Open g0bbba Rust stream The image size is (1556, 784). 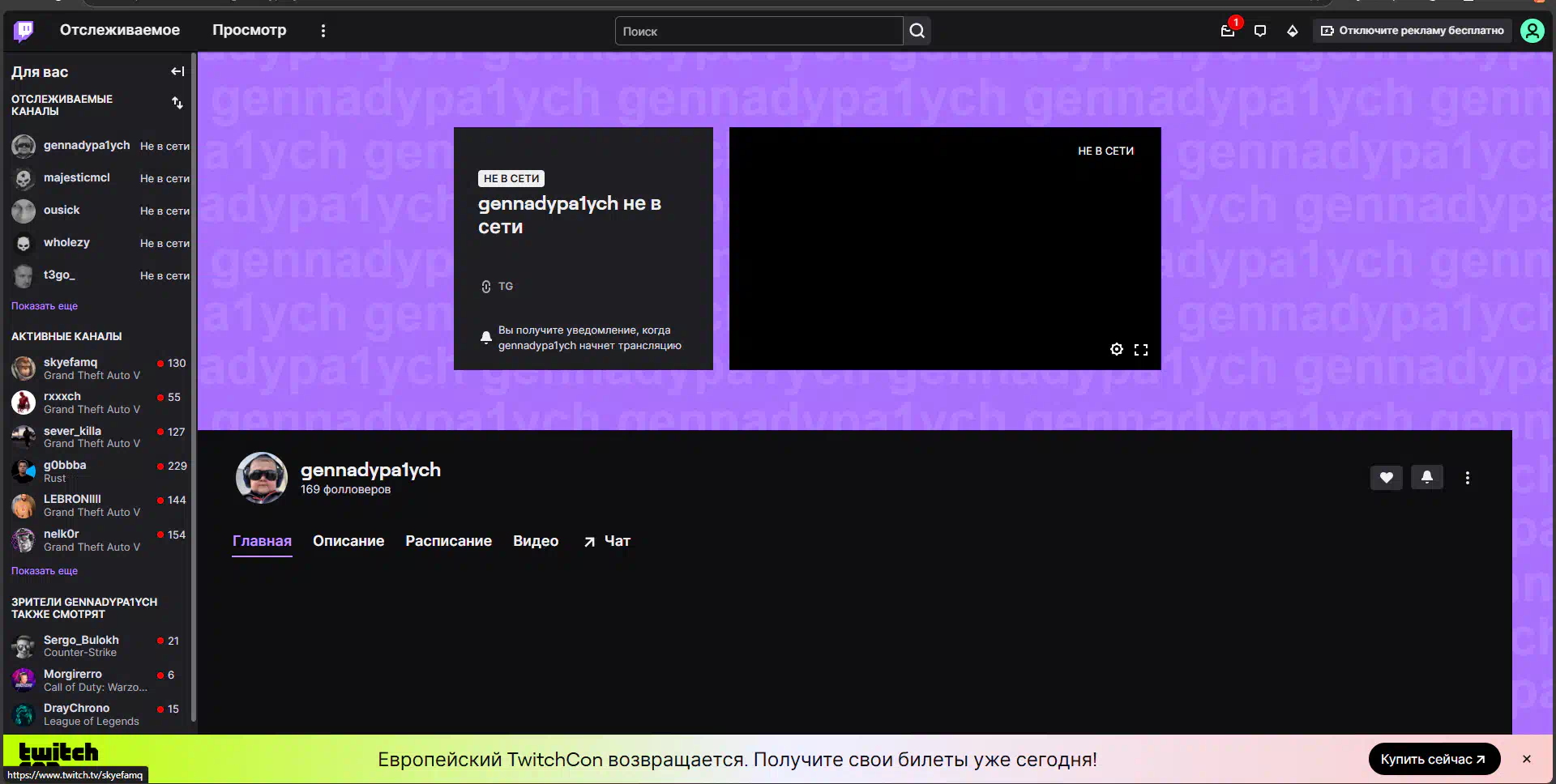[100, 471]
